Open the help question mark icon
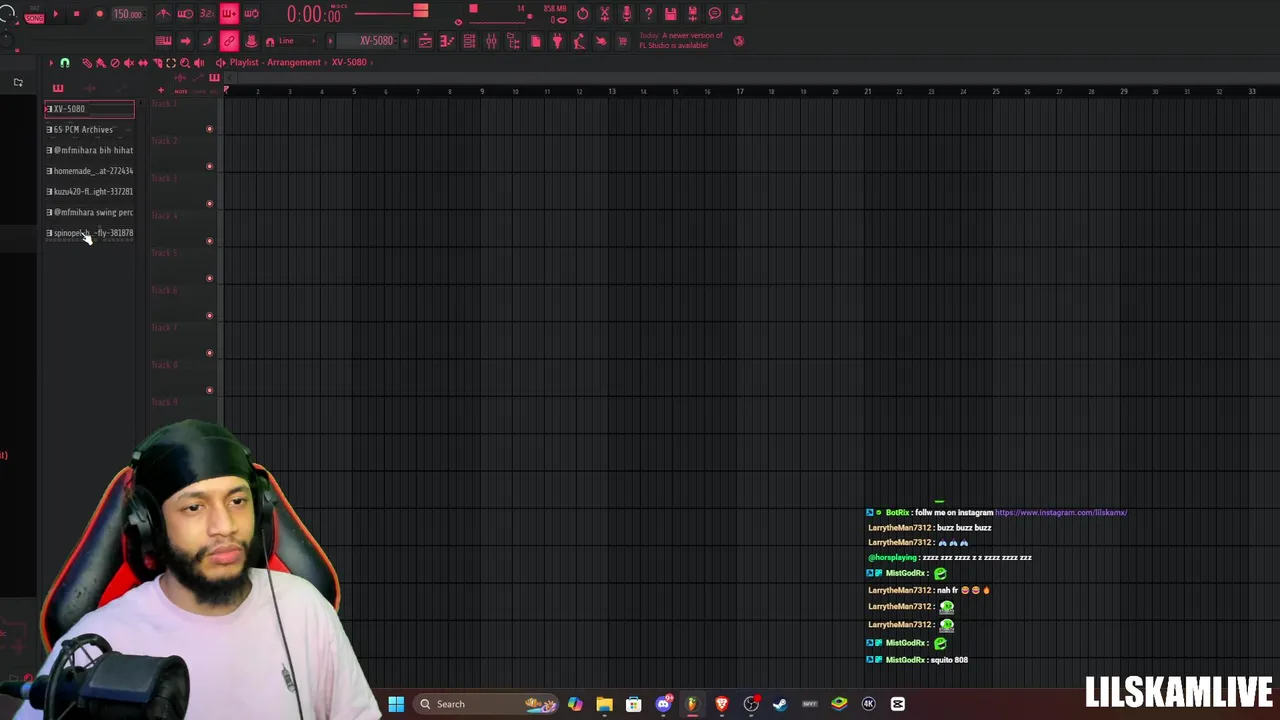Image resolution: width=1280 pixels, height=720 pixels. tap(648, 14)
